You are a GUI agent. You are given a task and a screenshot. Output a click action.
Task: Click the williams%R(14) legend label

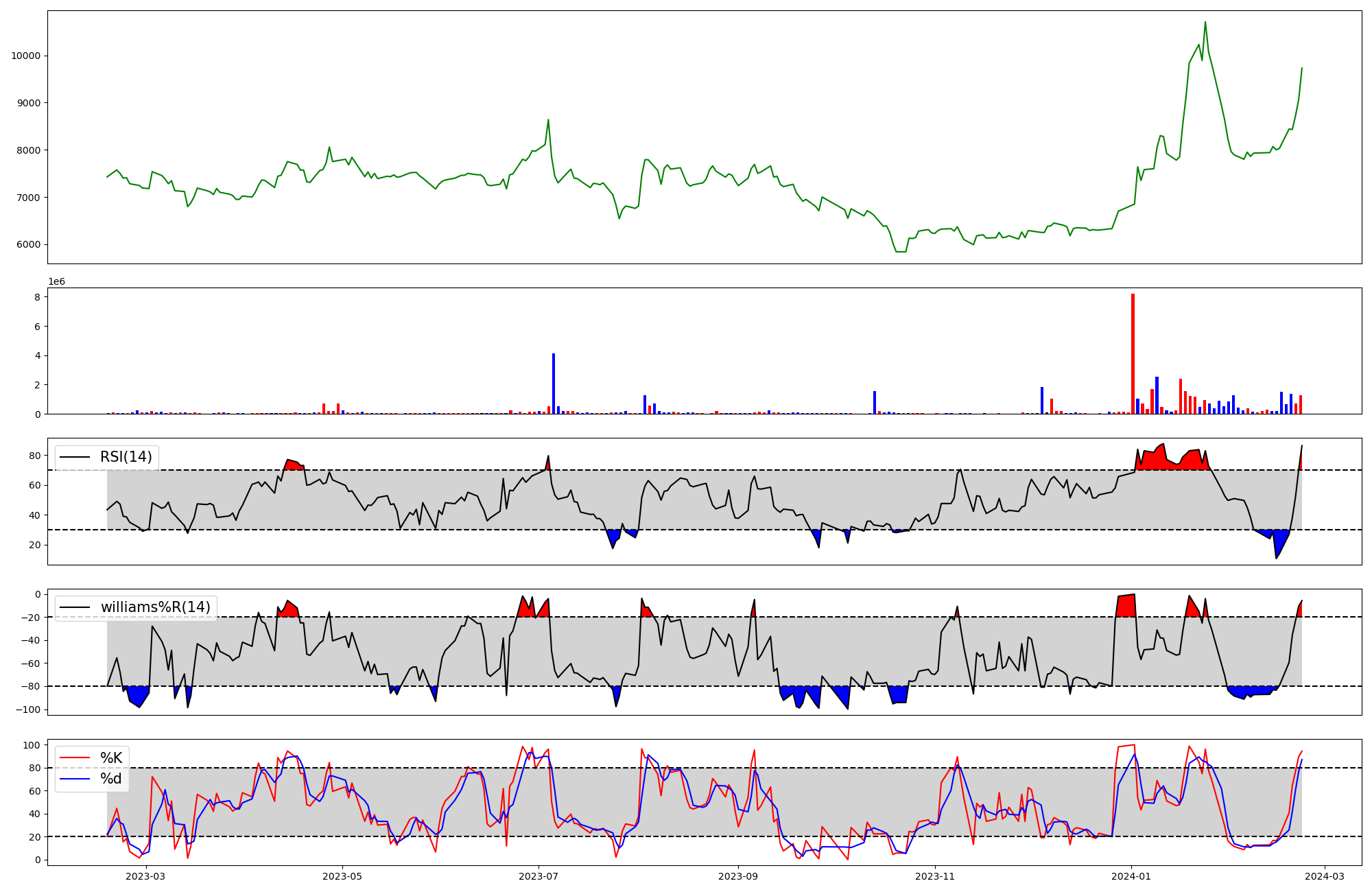tap(155, 607)
